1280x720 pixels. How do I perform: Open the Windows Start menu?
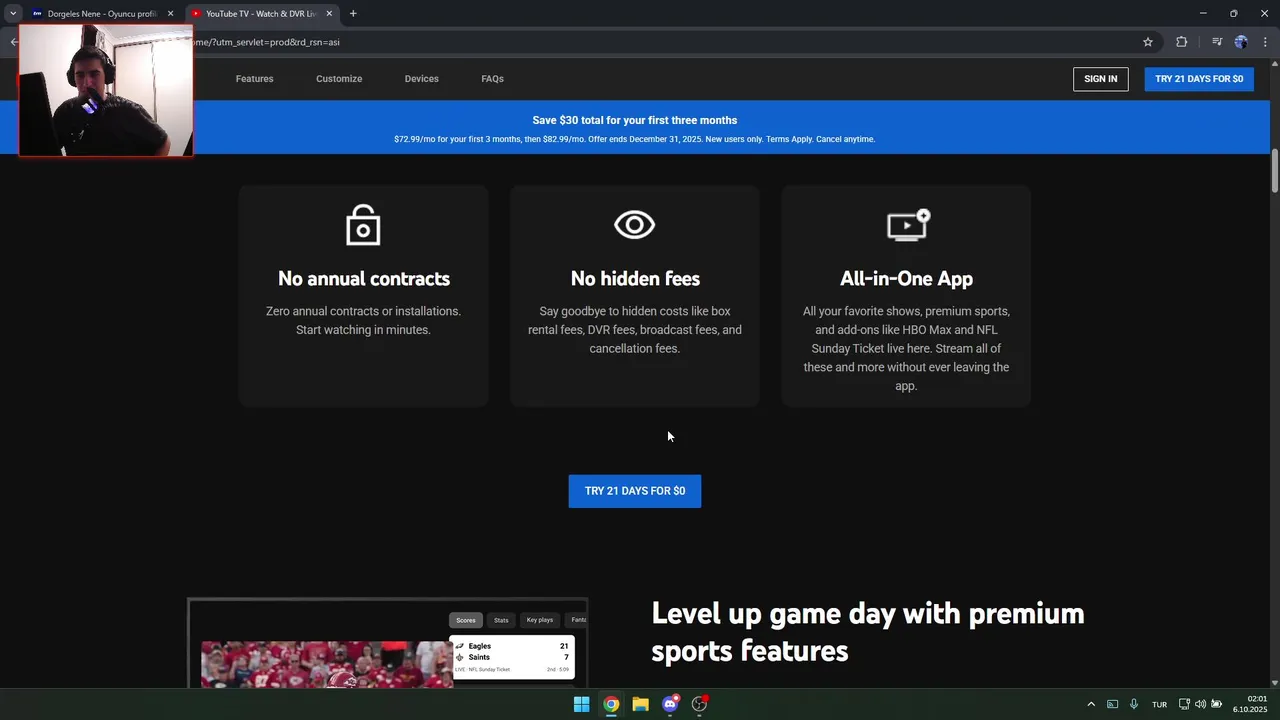(581, 704)
